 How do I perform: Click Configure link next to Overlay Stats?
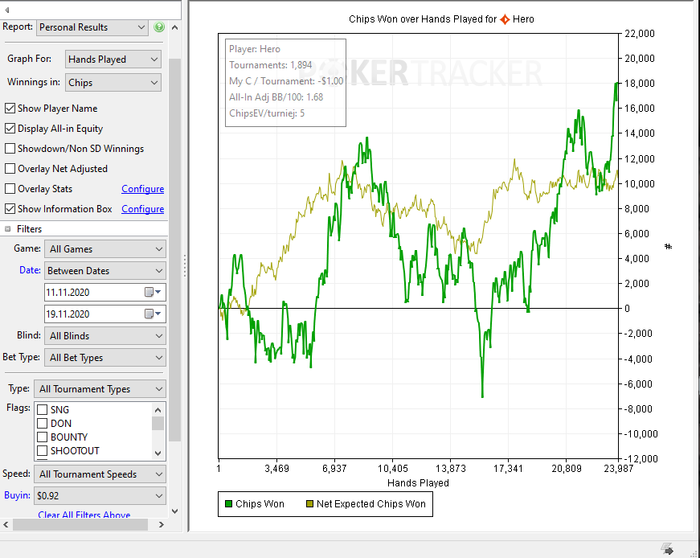[x=142, y=189]
